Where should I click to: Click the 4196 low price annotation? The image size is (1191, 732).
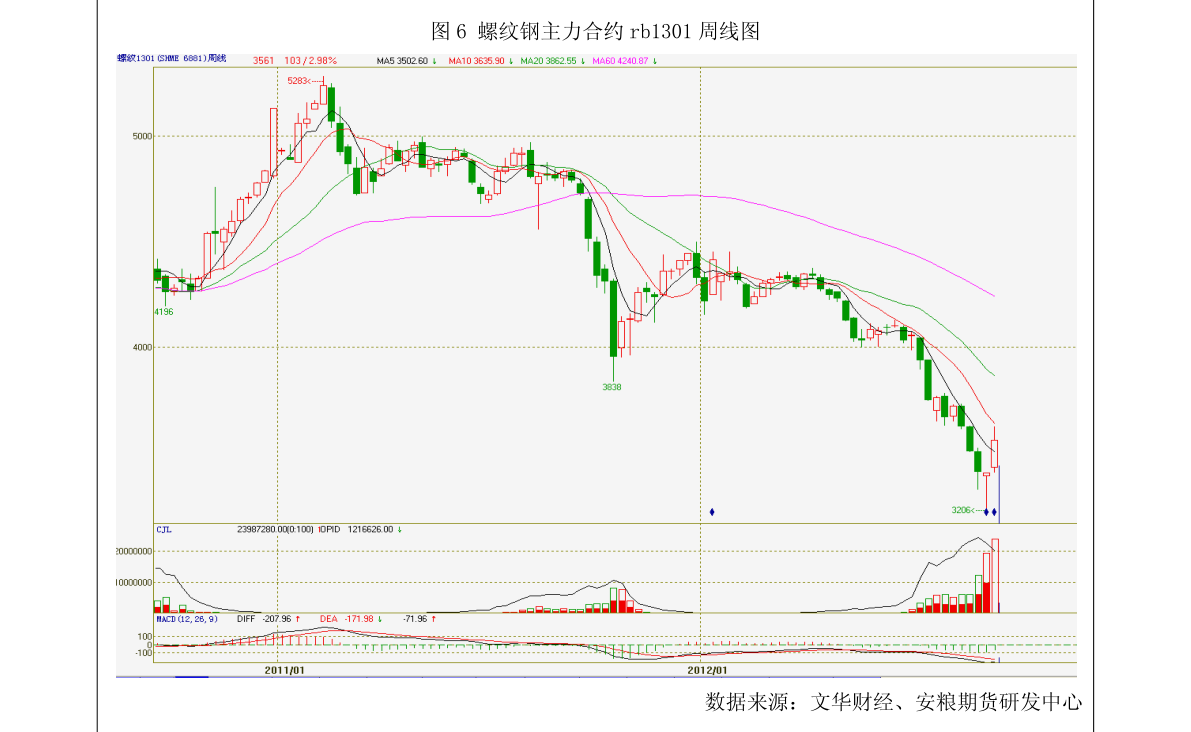coord(163,312)
